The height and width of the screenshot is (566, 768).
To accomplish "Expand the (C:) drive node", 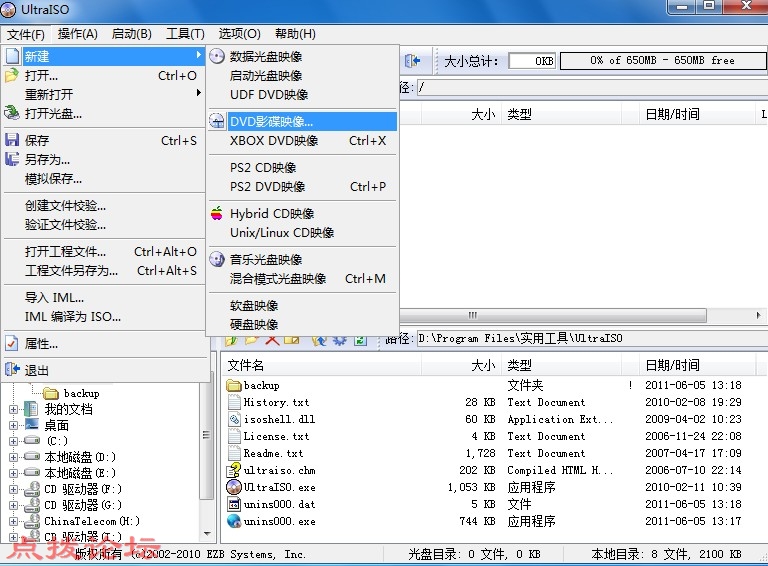I will pyautogui.click(x=13, y=441).
